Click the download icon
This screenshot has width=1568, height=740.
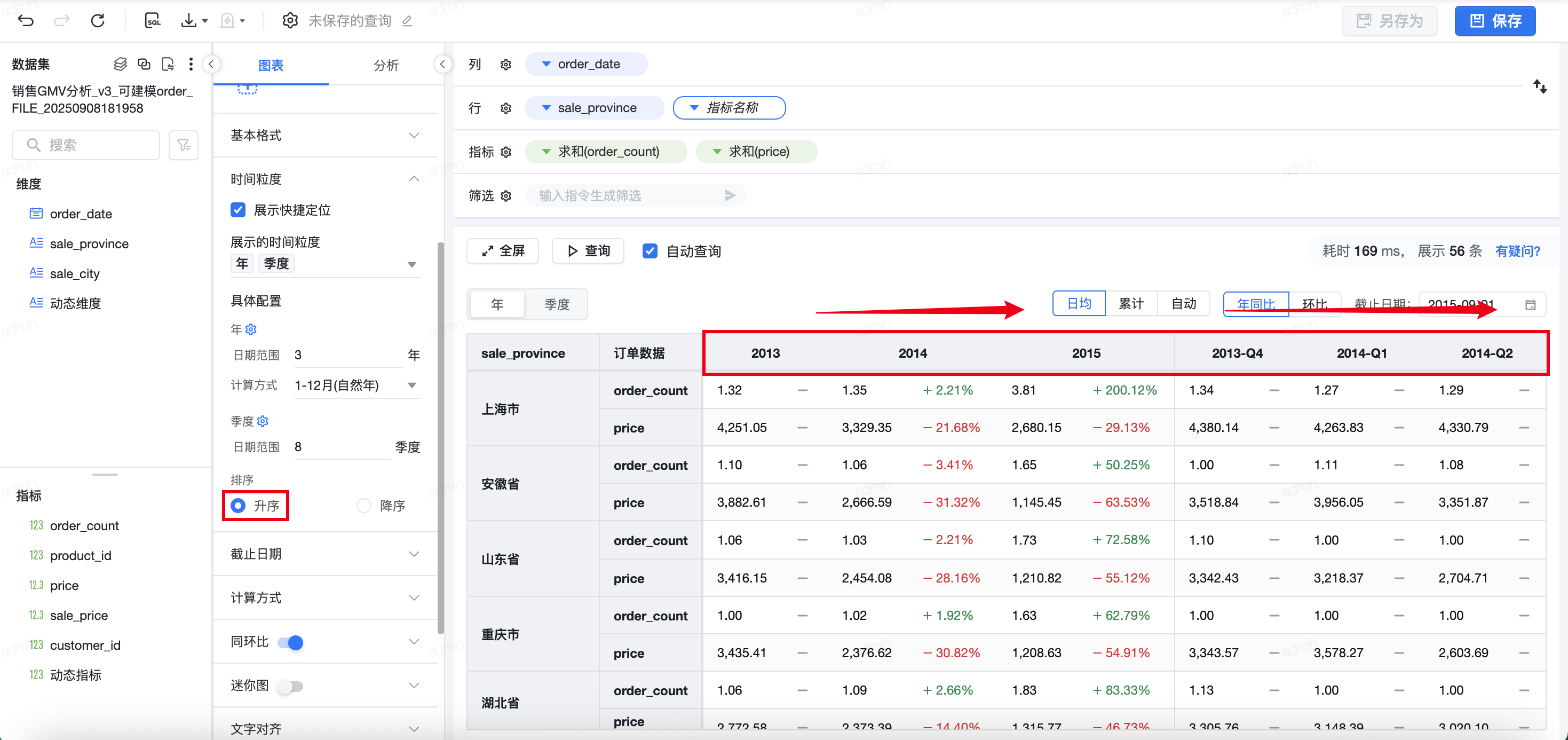(x=189, y=21)
